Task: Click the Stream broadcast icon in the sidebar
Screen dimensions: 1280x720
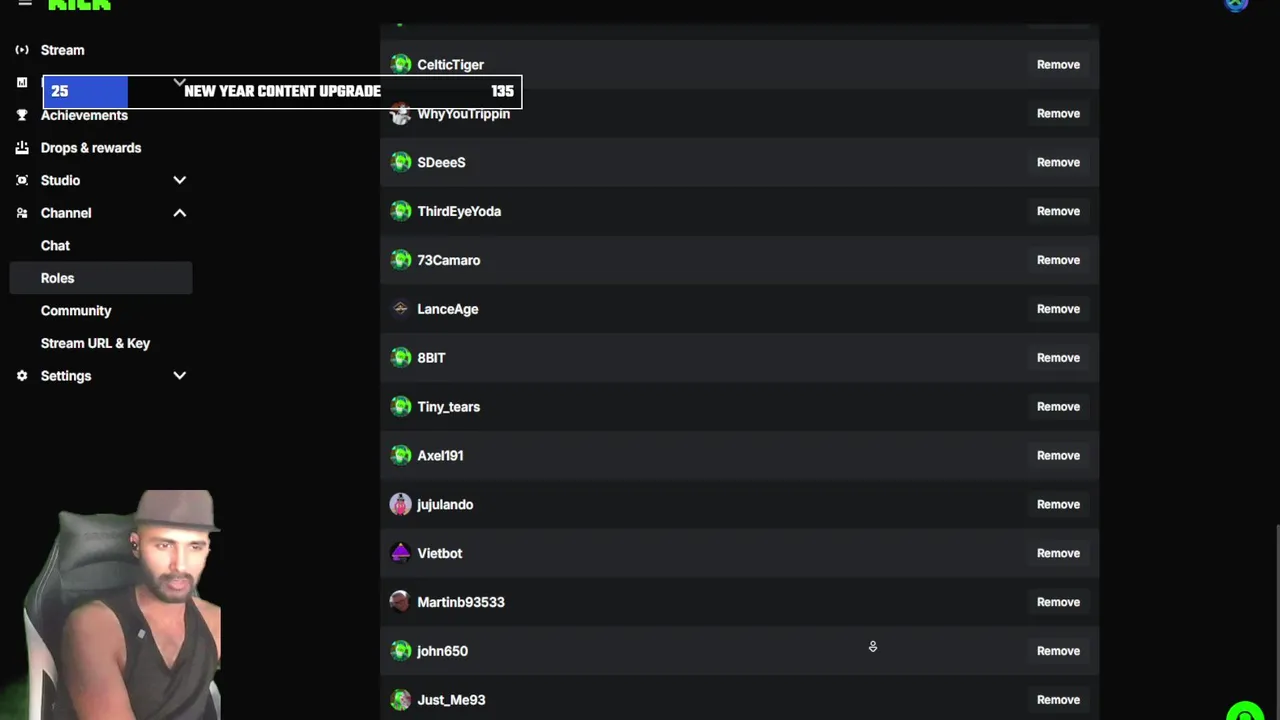Action: click(x=22, y=50)
